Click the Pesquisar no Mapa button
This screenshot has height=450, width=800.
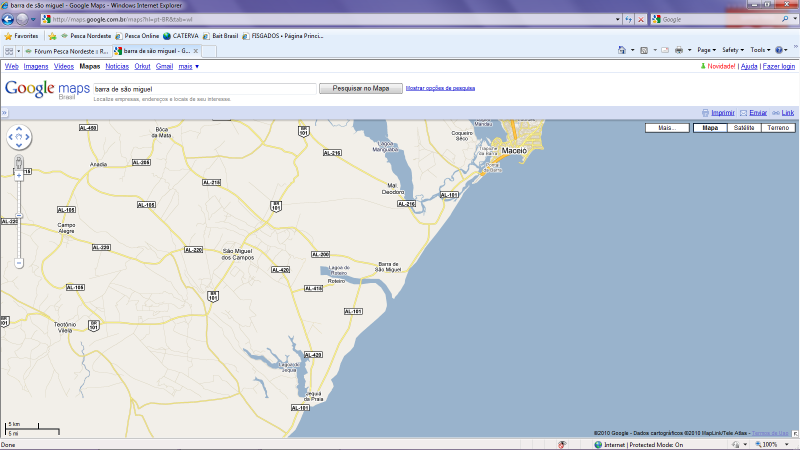(x=361, y=88)
